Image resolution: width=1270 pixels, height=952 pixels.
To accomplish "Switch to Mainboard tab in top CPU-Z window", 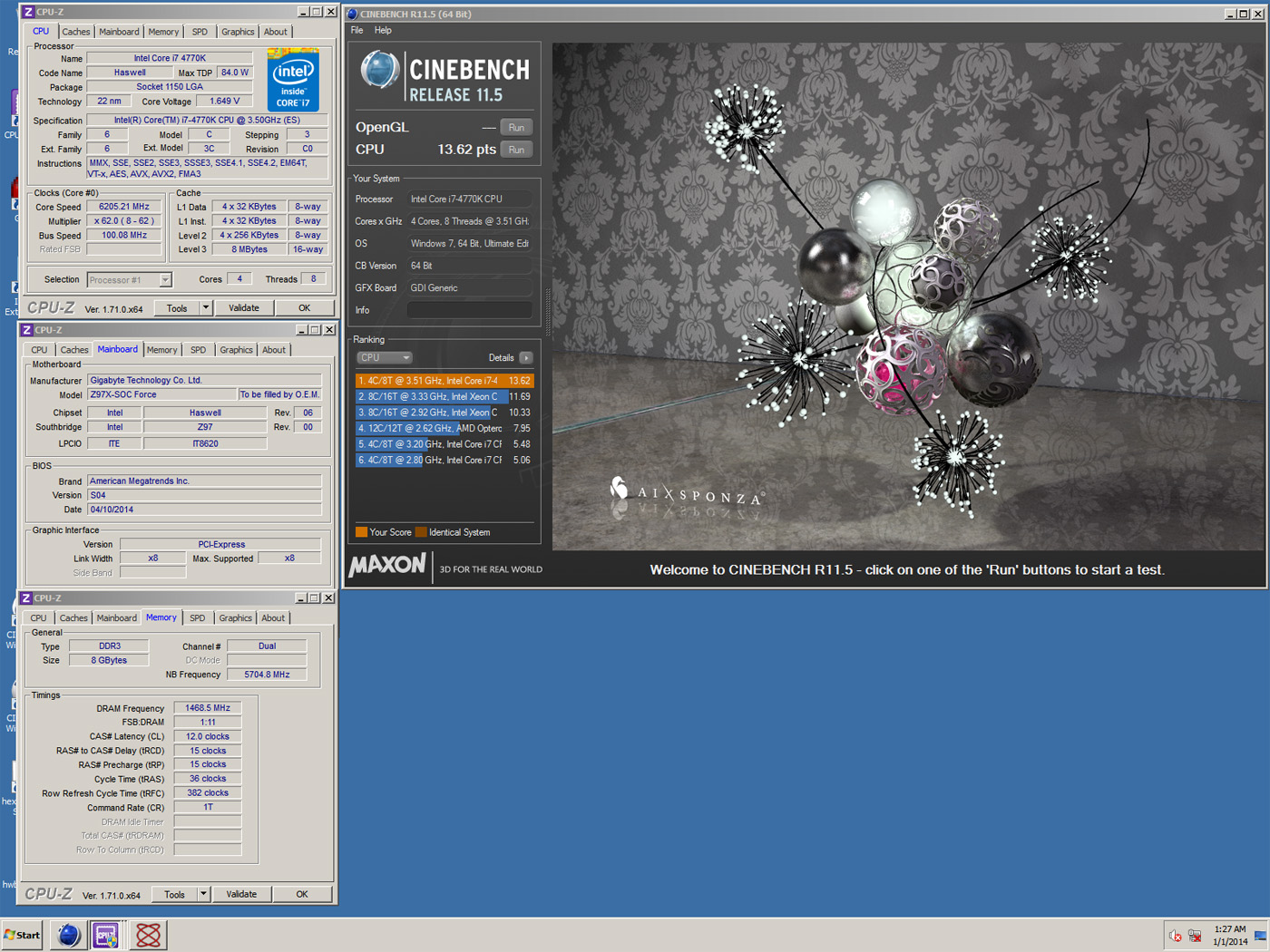I will coord(119,32).
